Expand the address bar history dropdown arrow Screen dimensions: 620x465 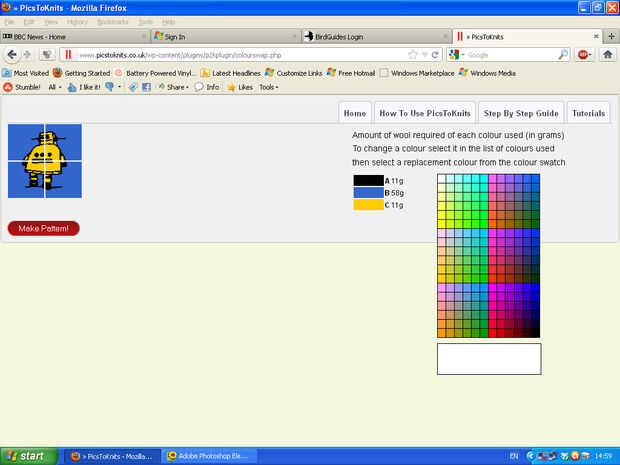click(425, 55)
